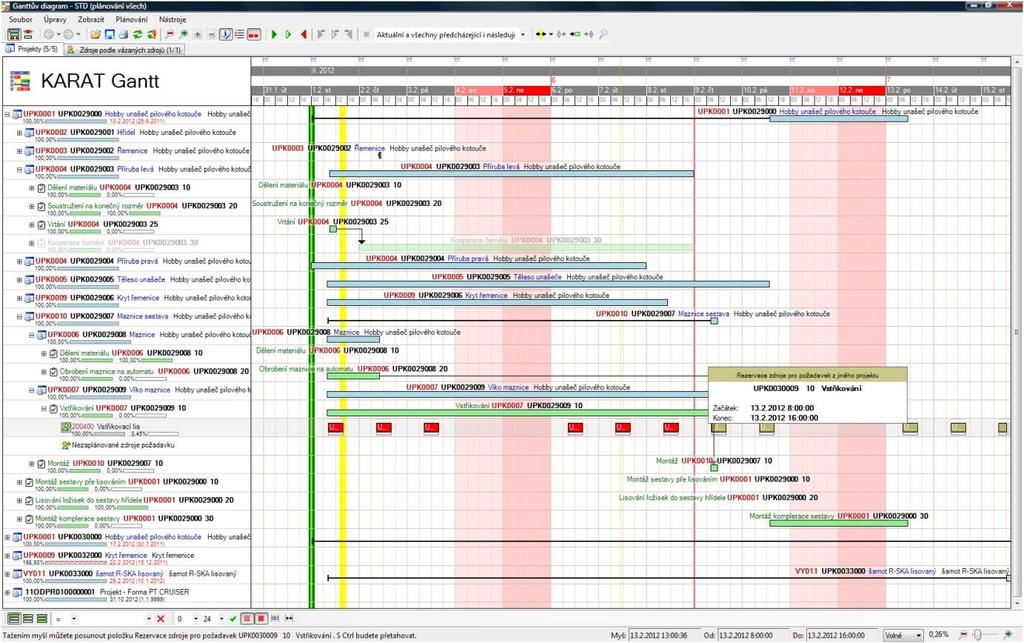Click the magnifier search icon in the toolbar

(x=603, y=34)
